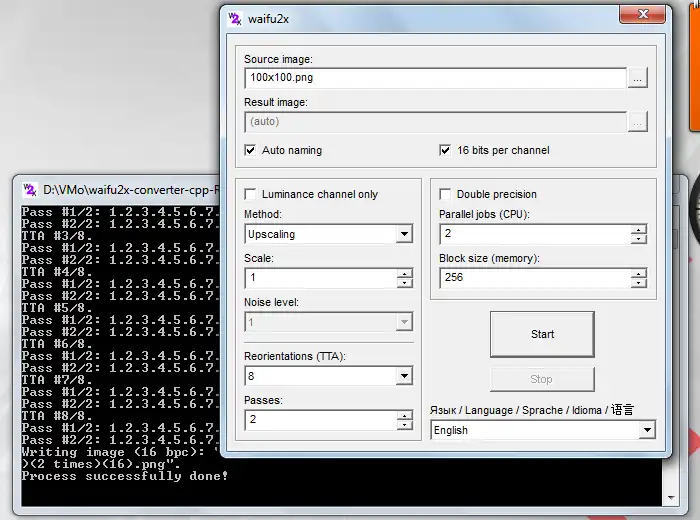Decrease the Scale value with down arrow

404,283
